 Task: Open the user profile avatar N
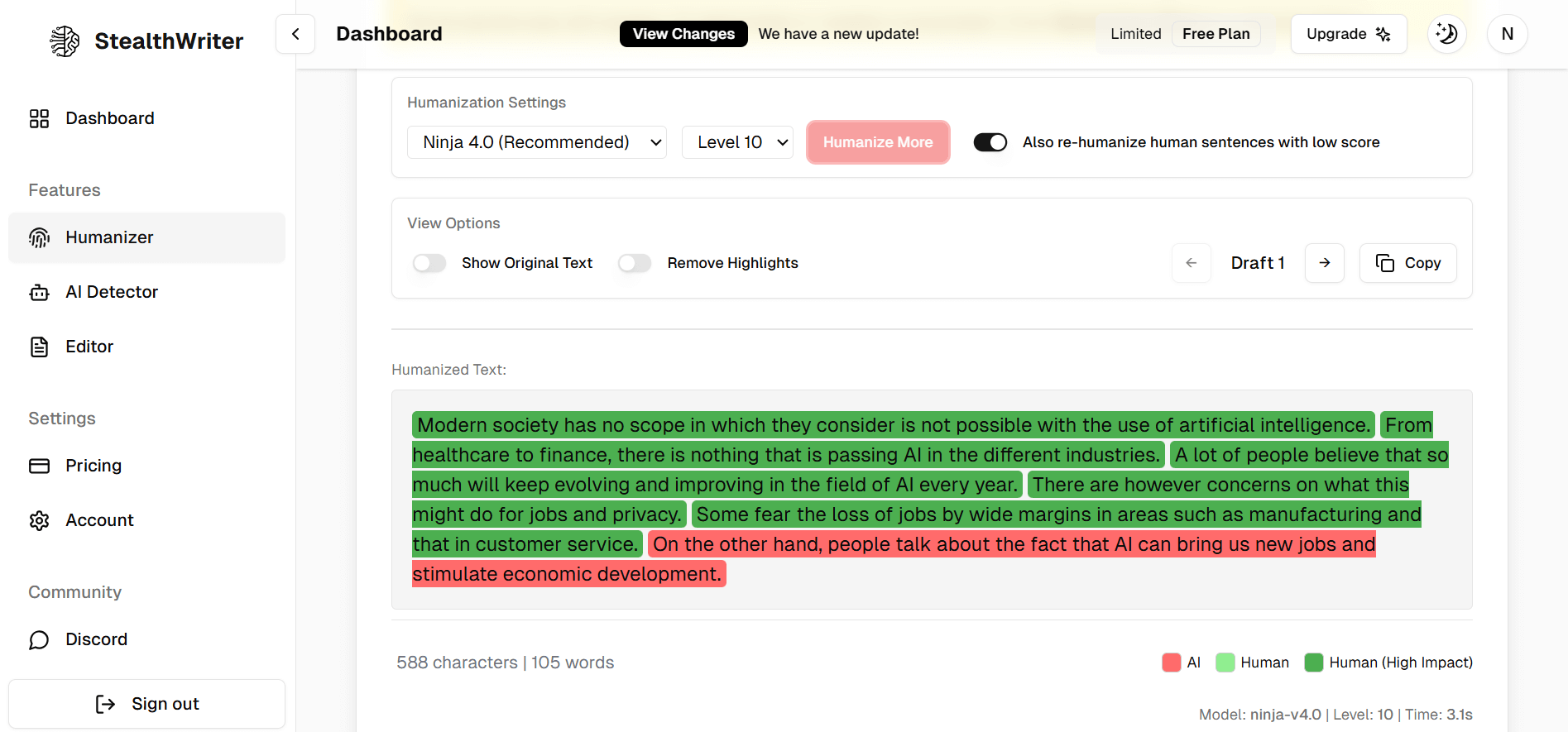tap(1508, 34)
